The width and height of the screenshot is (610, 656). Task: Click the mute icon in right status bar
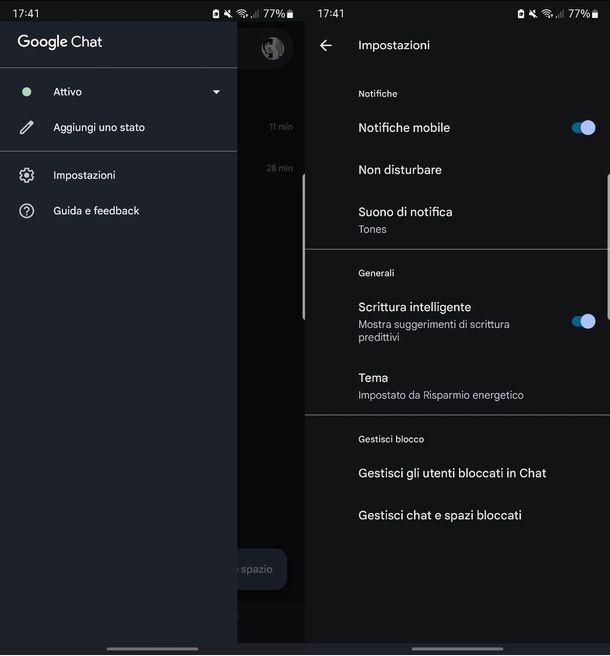click(x=533, y=14)
